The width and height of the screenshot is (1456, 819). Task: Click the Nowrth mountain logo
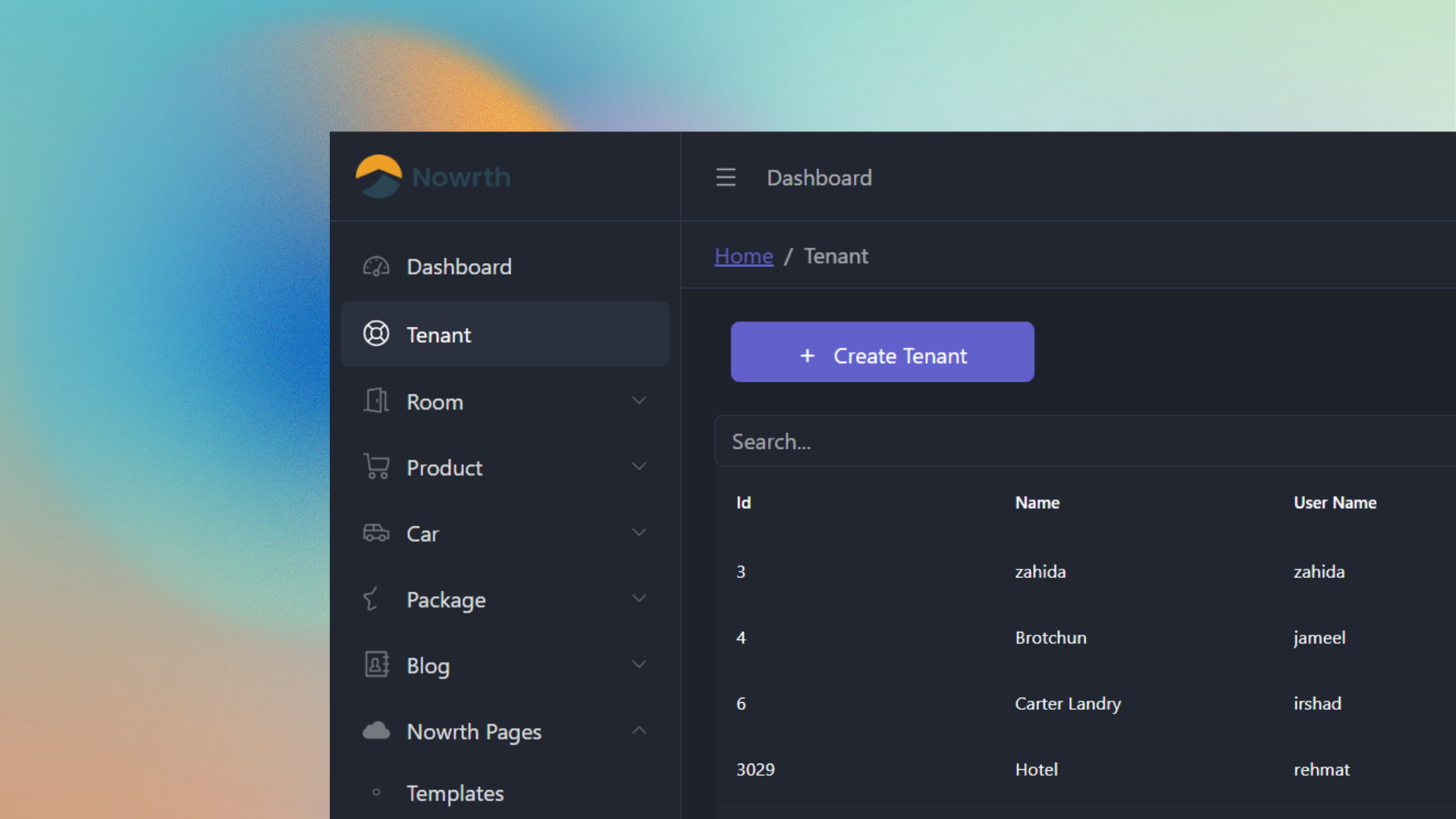[378, 176]
